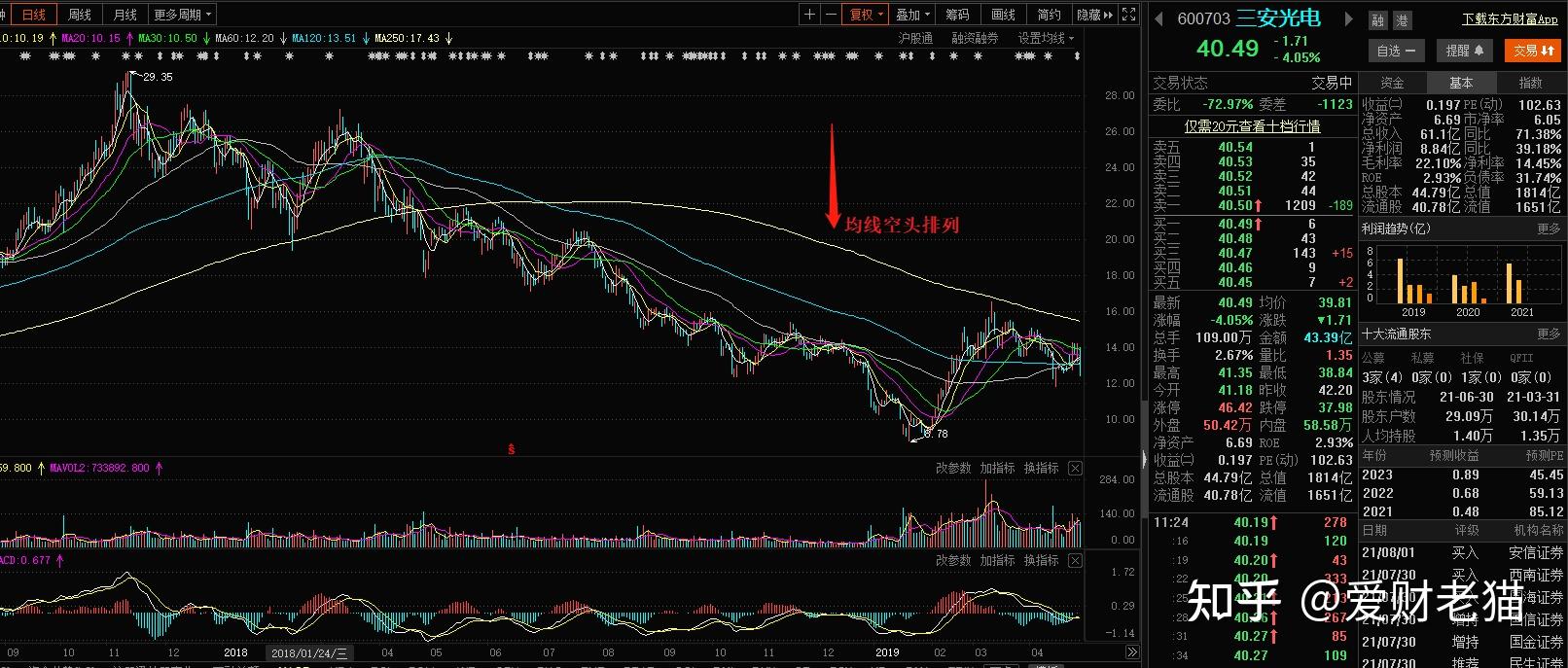Click 交易 trade button
This screenshot has height=668, width=1568.
tap(1533, 51)
